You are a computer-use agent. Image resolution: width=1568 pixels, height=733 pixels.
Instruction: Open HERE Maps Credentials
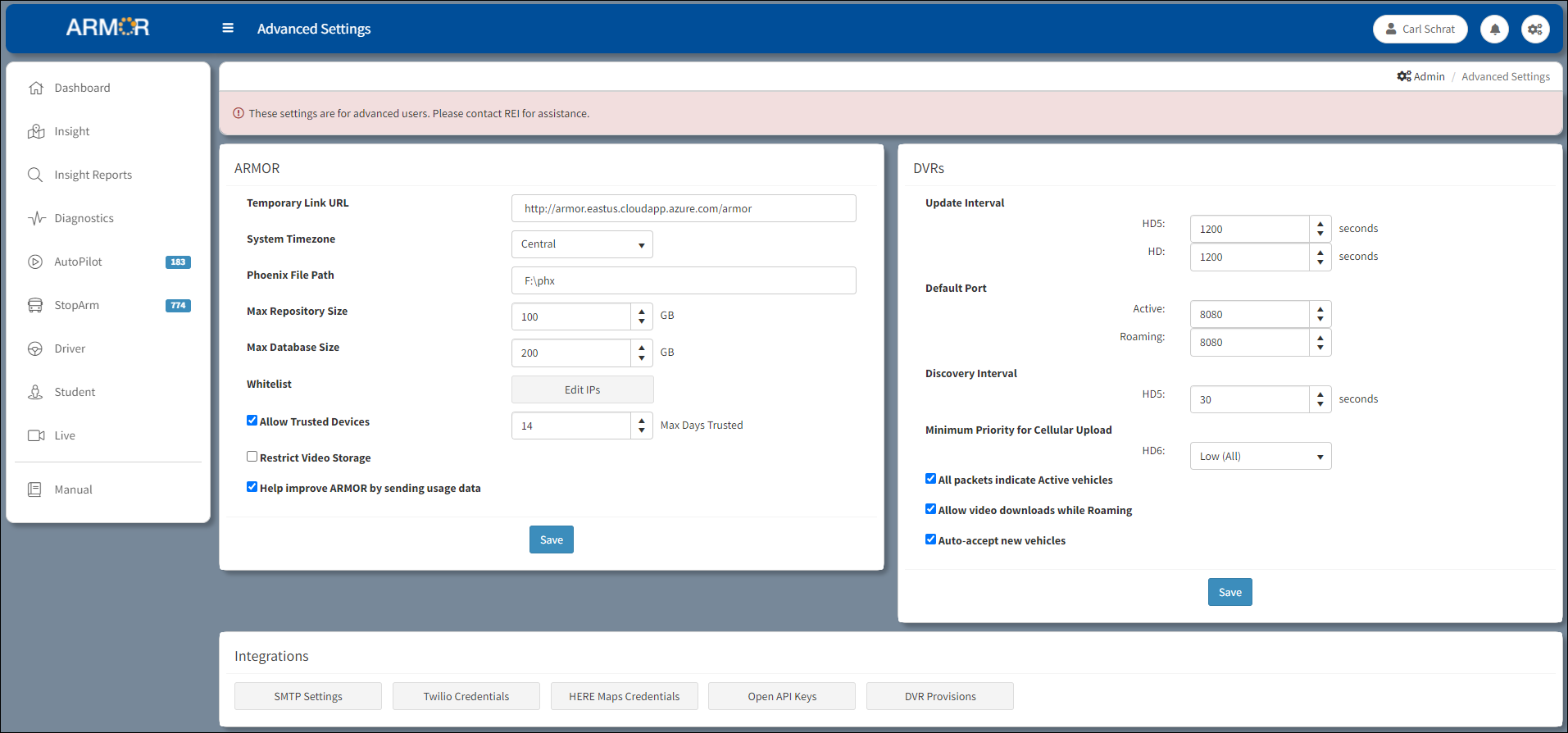click(625, 696)
